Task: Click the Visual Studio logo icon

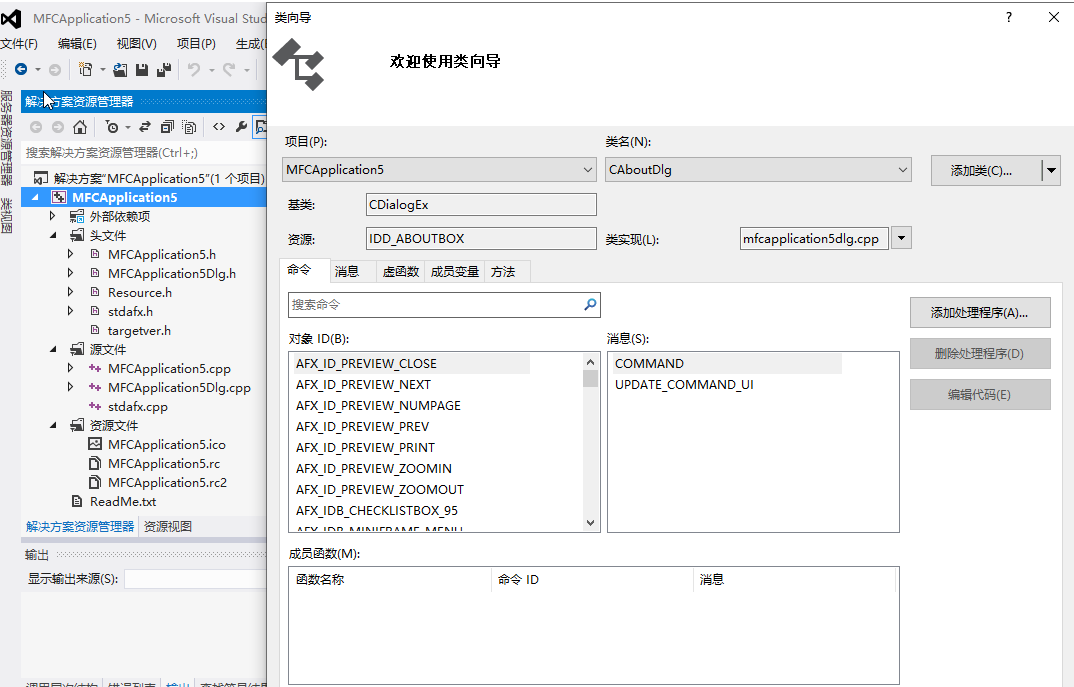Action: click(12, 19)
